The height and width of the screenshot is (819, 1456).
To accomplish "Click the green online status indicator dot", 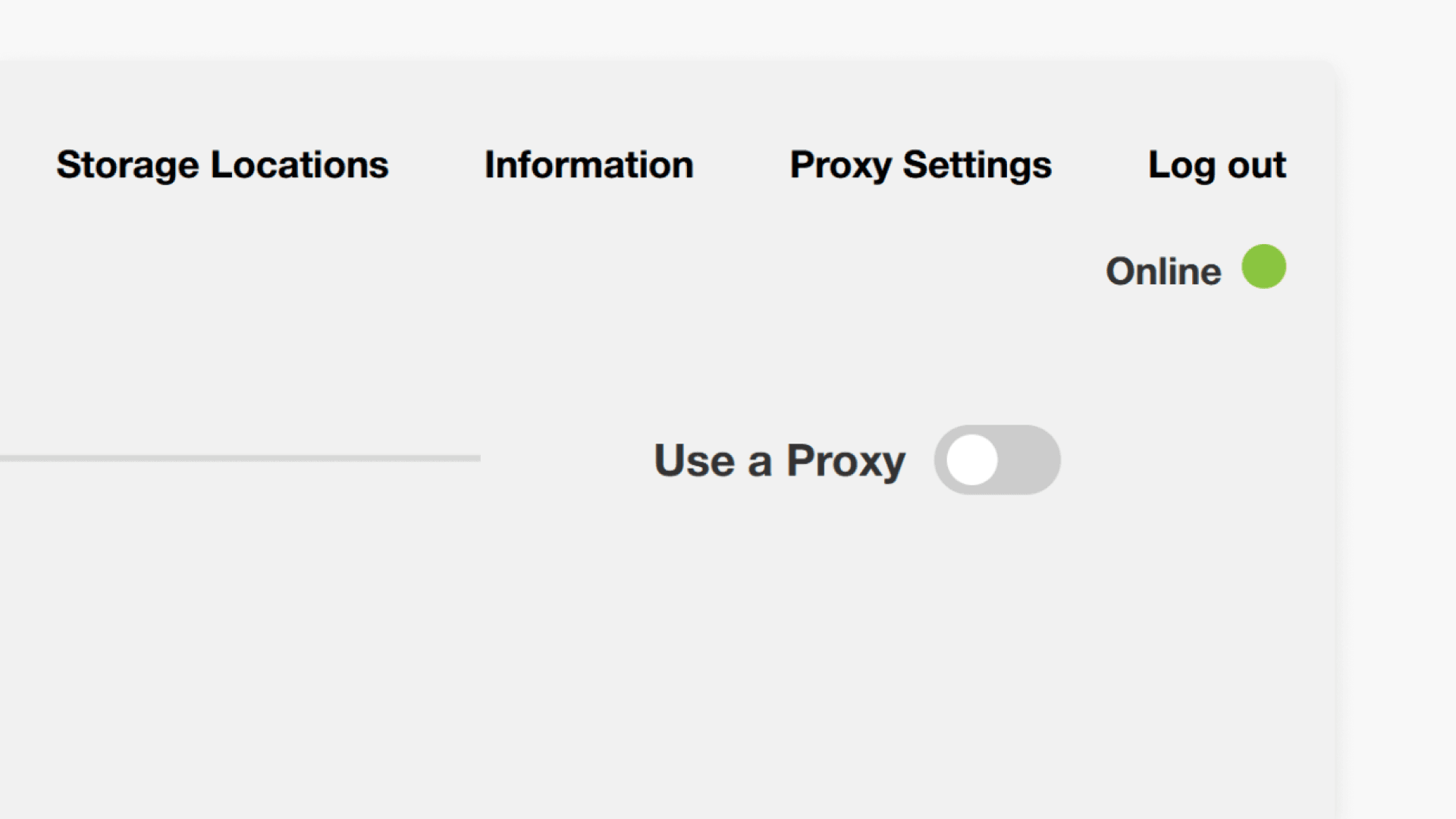I will (x=1263, y=267).
